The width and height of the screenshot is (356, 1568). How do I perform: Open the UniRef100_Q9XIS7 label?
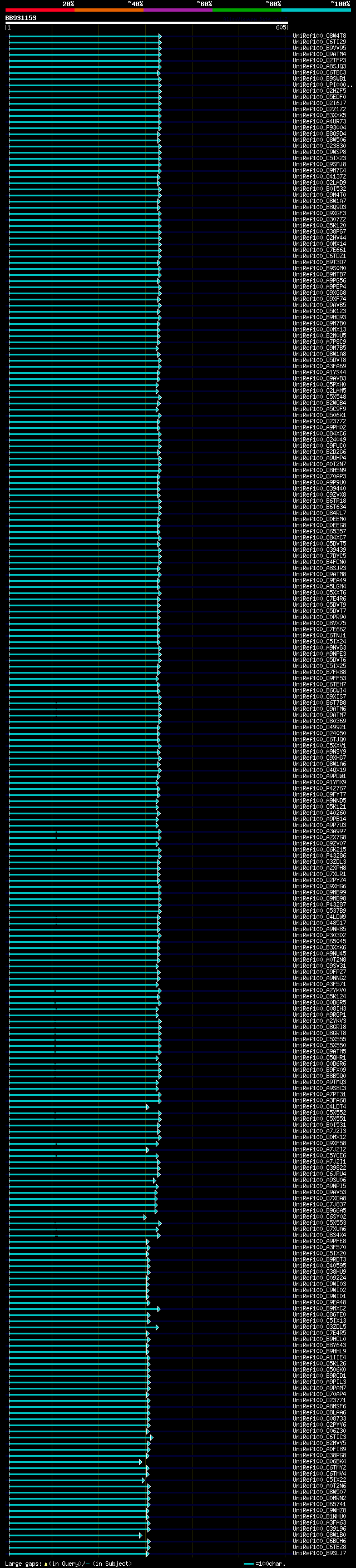point(319,696)
